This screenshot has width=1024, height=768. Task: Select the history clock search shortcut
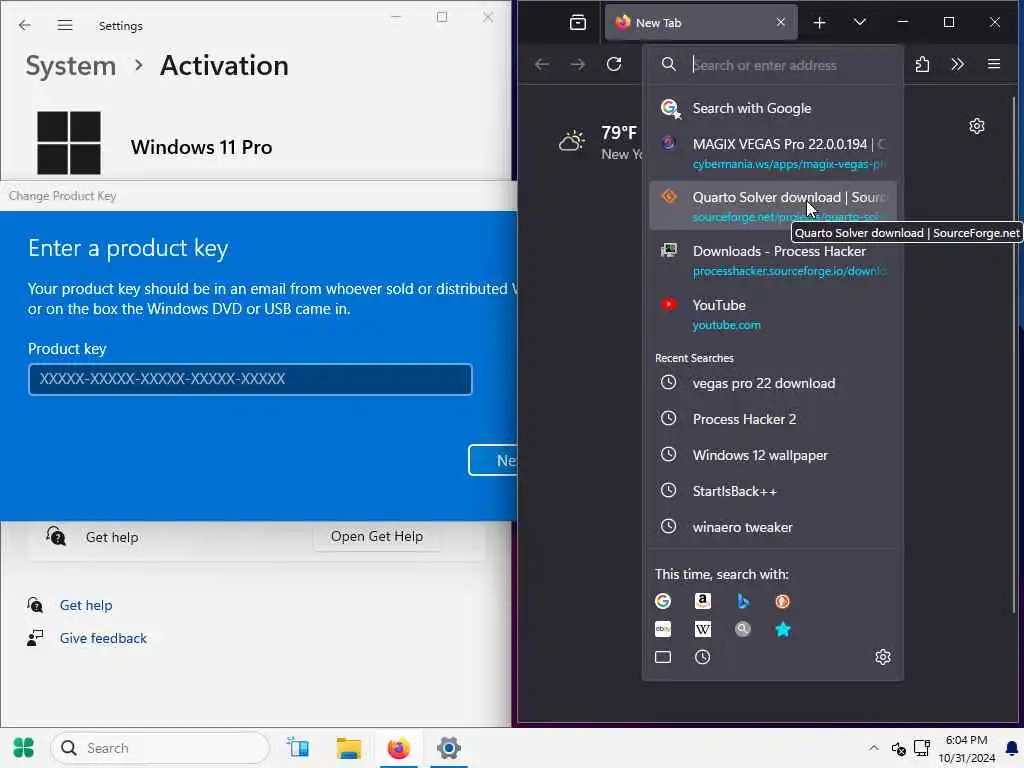703,657
